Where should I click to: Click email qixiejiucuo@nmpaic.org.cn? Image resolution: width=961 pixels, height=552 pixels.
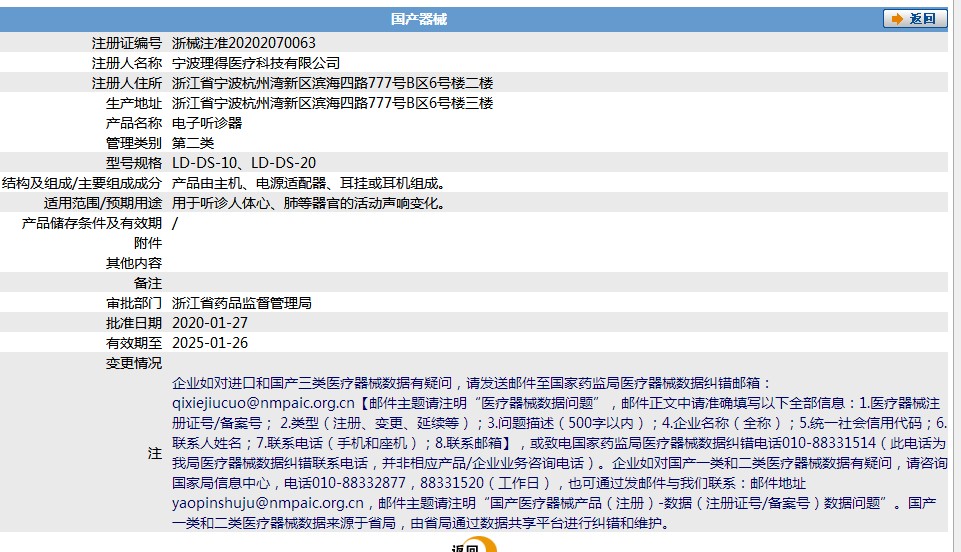[264, 403]
